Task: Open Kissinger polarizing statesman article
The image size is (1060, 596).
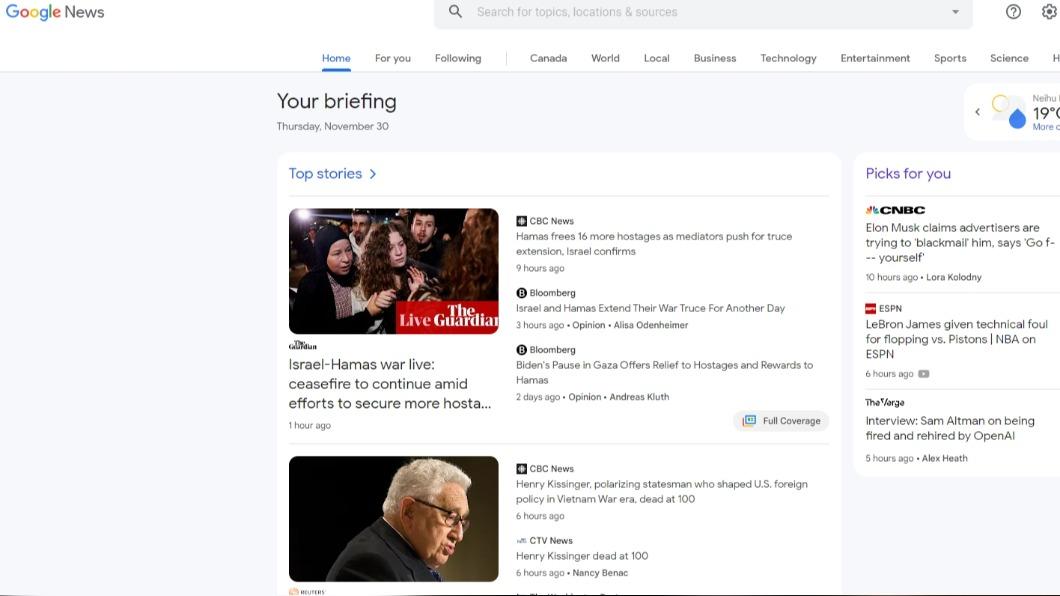Action: pyautogui.click(x=662, y=491)
